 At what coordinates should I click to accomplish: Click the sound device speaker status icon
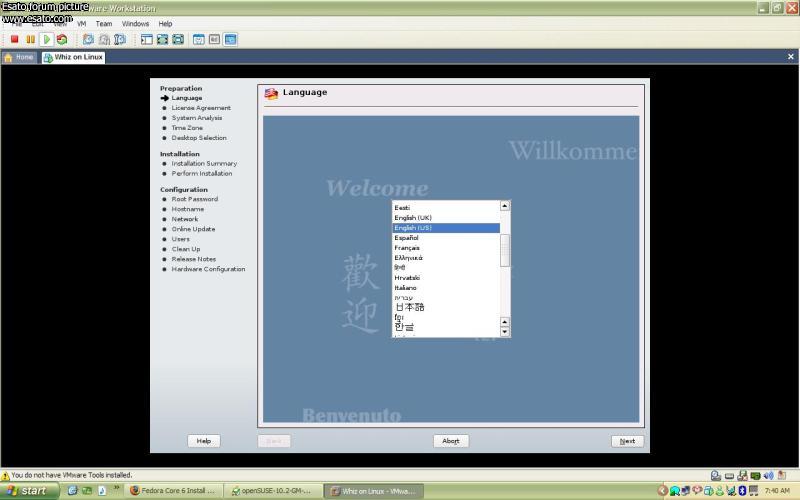tap(768, 476)
